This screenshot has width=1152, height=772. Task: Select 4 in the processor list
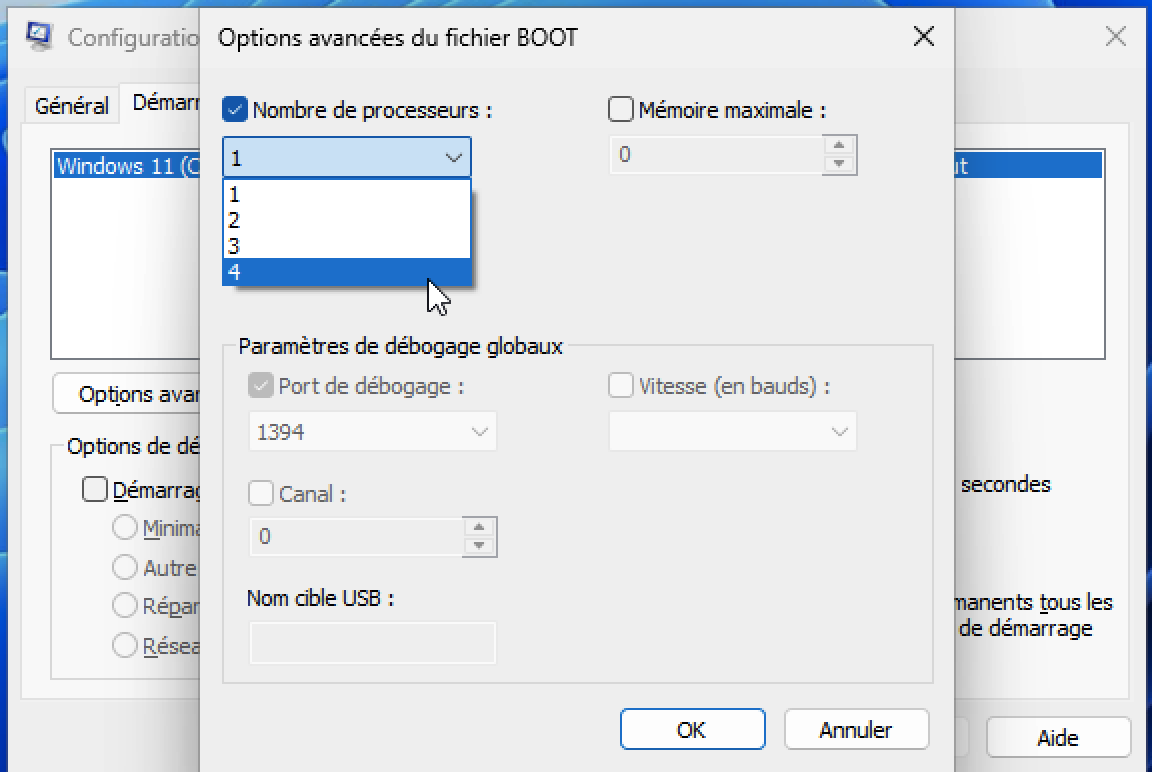click(347, 272)
